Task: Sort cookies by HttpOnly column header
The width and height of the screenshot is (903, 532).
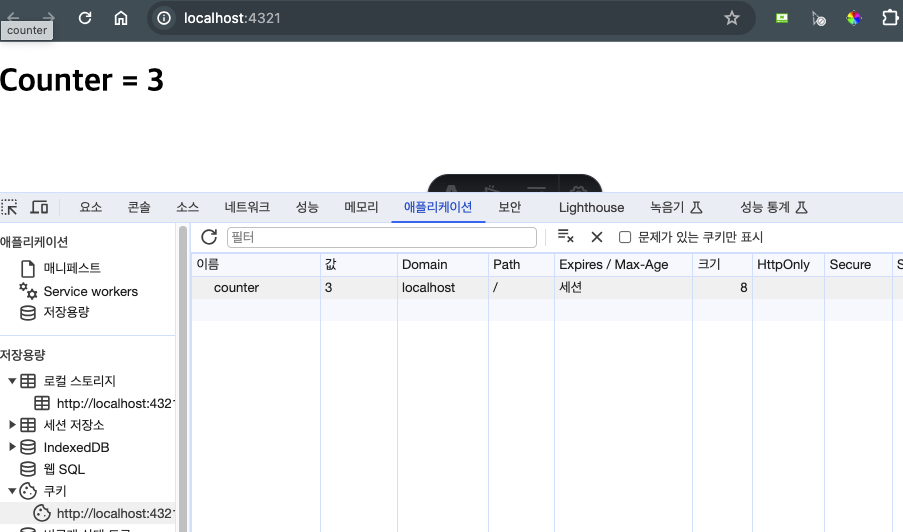Action: (788, 265)
